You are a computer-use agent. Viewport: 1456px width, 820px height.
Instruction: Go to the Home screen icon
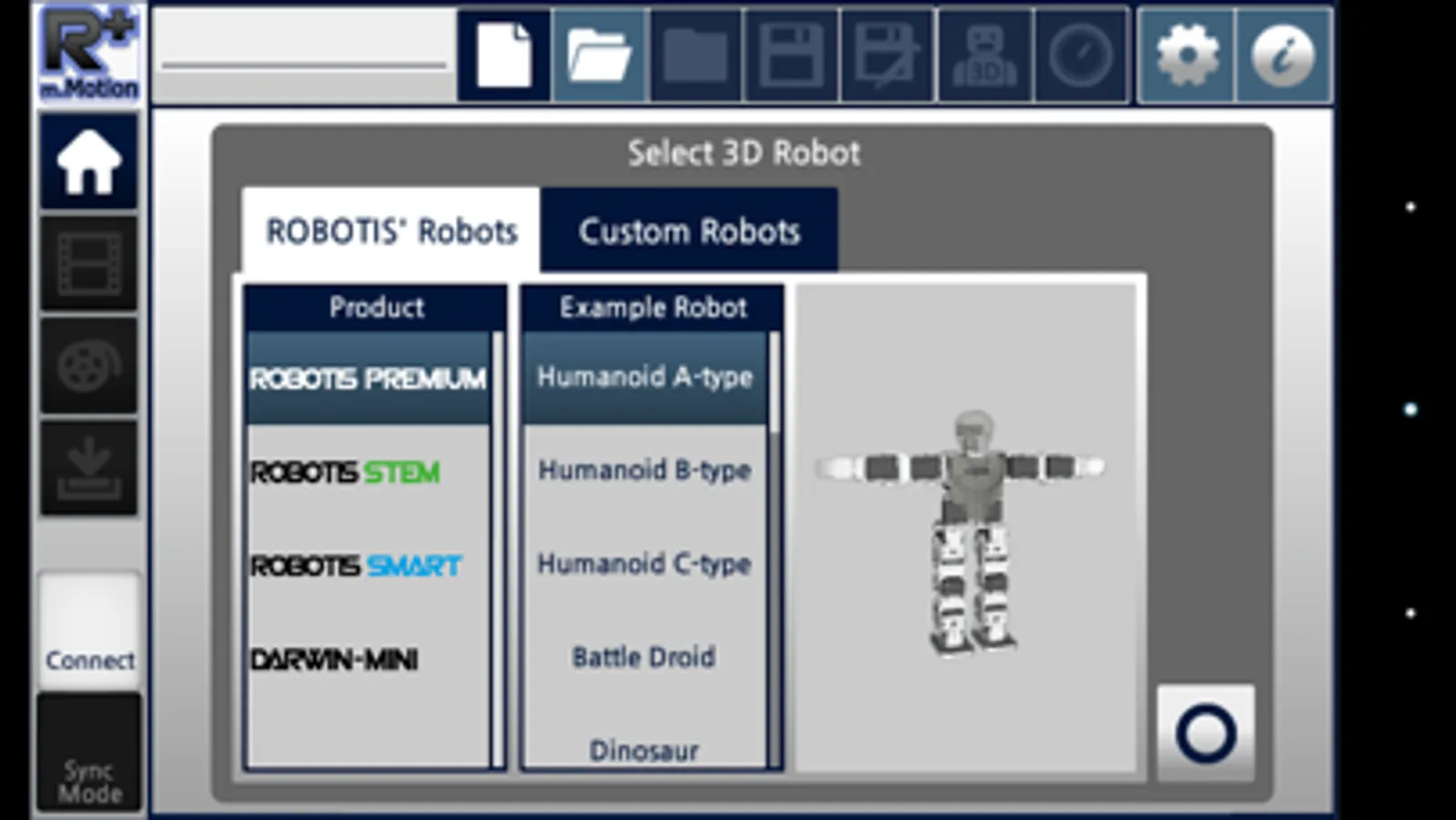[x=88, y=163]
